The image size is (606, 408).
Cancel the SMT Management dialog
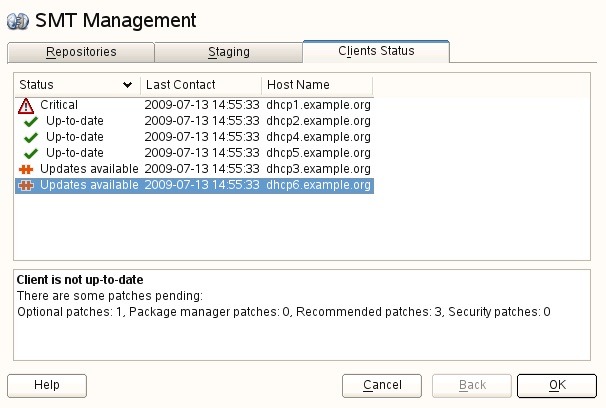point(382,385)
